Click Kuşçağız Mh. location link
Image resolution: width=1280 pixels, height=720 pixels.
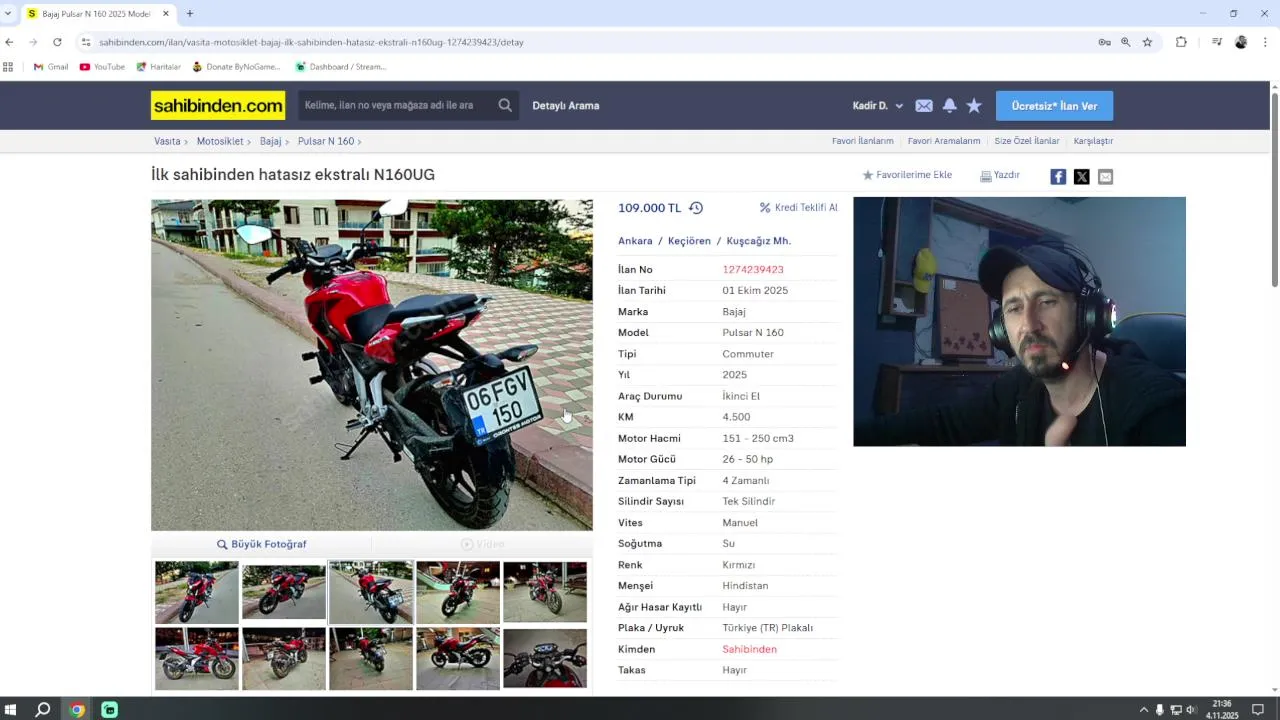point(759,241)
